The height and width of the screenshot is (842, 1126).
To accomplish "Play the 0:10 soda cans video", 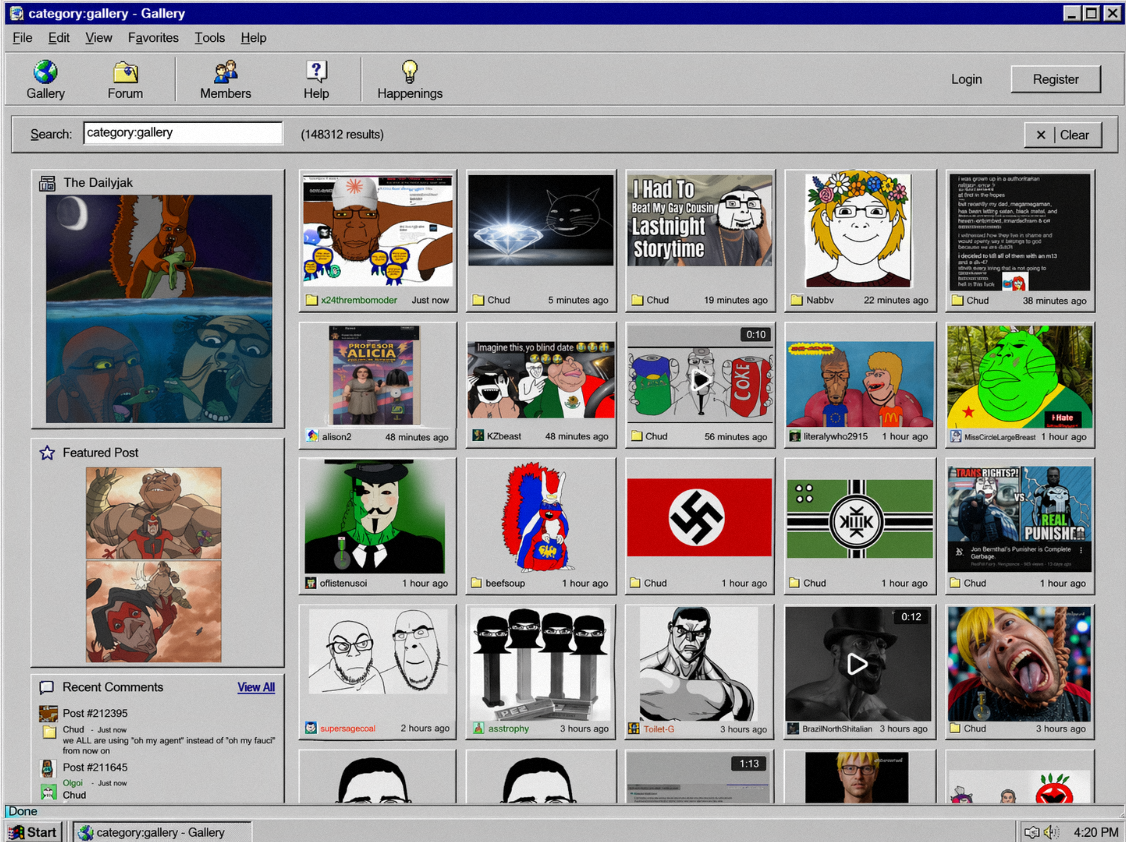I will click(700, 380).
